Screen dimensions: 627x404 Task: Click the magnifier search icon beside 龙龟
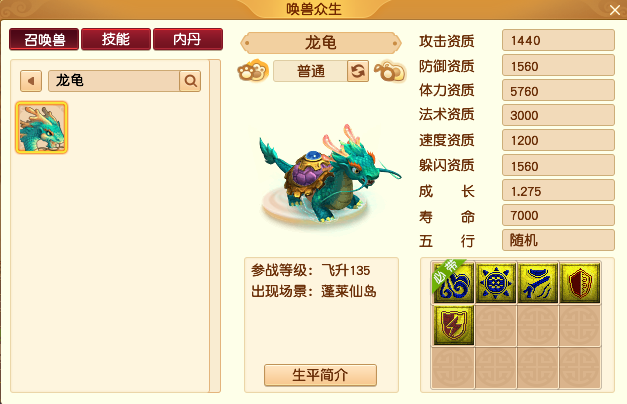point(190,81)
